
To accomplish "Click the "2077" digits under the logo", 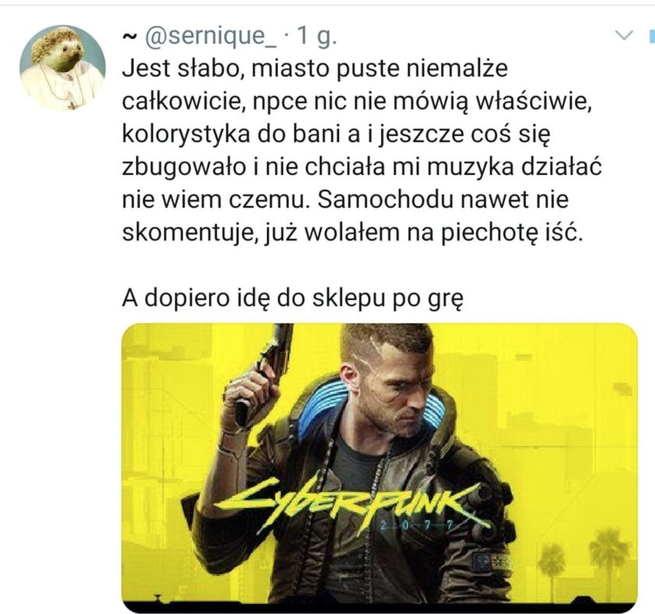I will coord(416,525).
